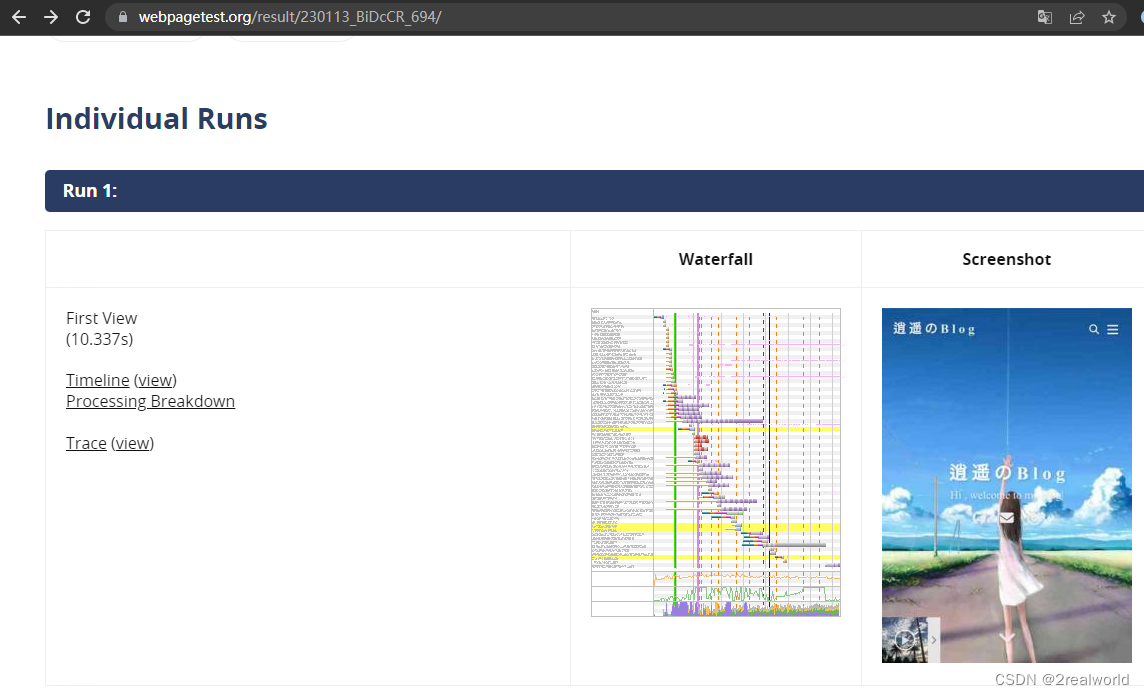Screen dimensions: 1144x695
Task: Reload the page with the refresh icon
Action: (83, 17)
